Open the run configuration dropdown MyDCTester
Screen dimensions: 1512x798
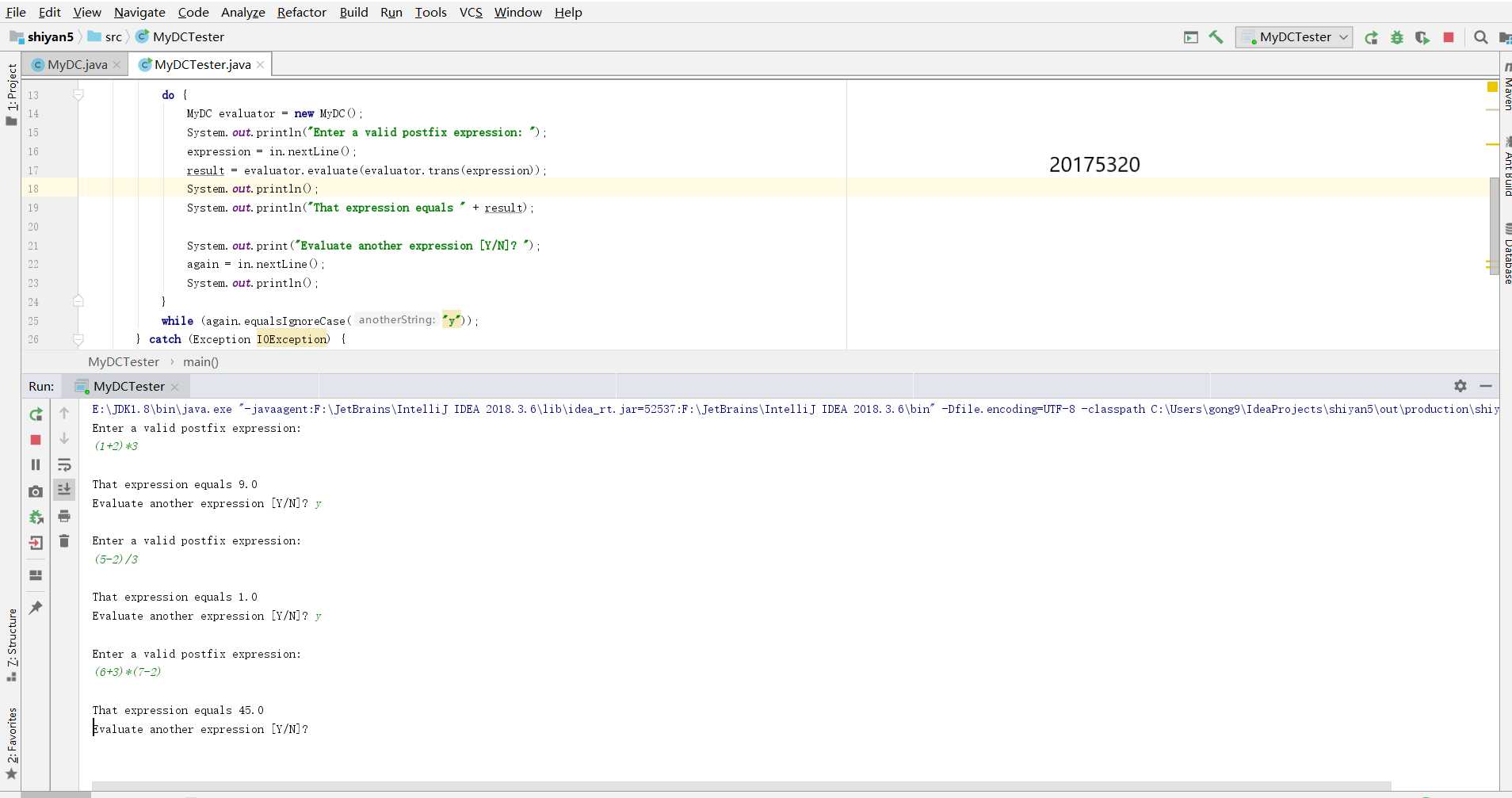tap(1294, 36)
